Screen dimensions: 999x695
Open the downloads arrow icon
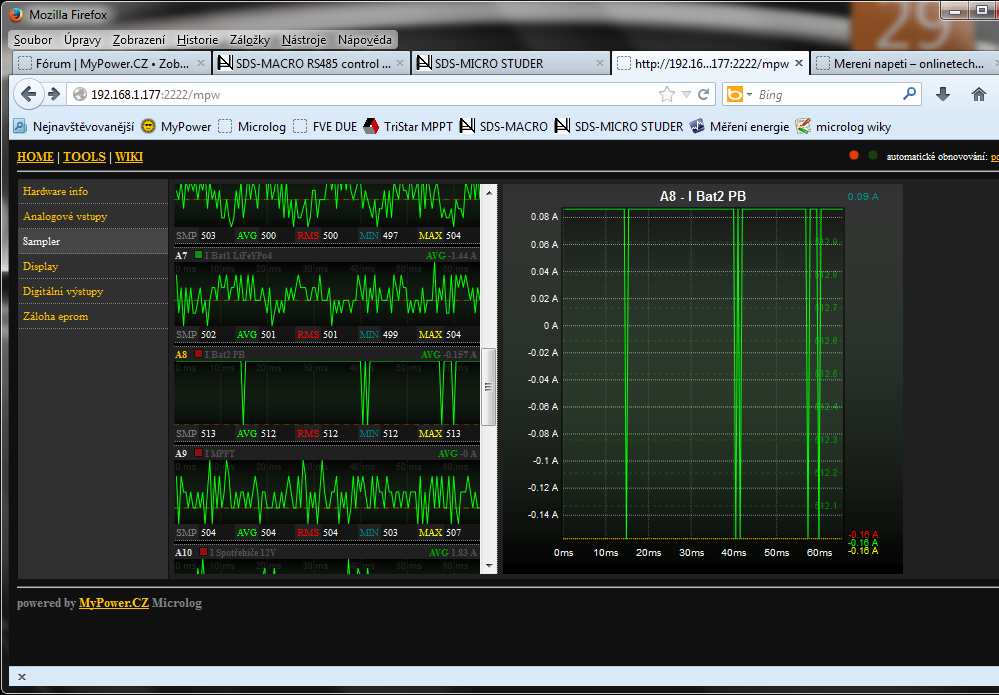(x=942, y=94)
